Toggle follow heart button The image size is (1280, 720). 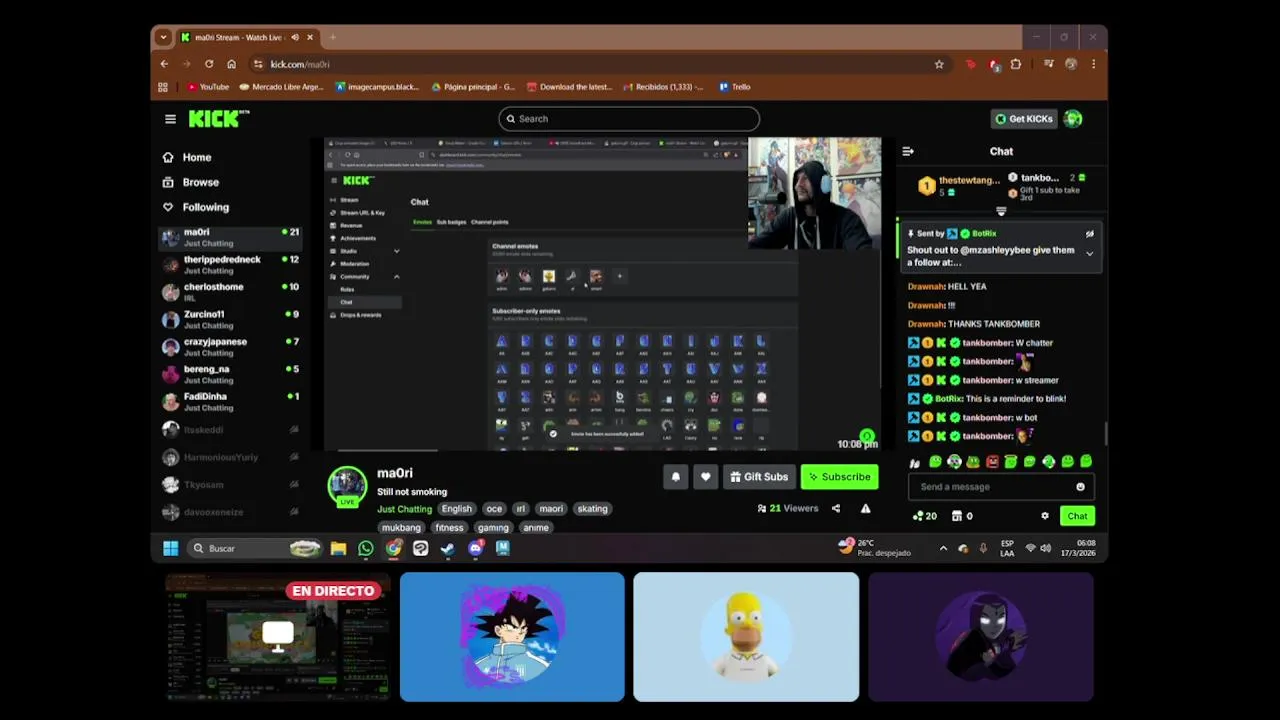point(705,477)
